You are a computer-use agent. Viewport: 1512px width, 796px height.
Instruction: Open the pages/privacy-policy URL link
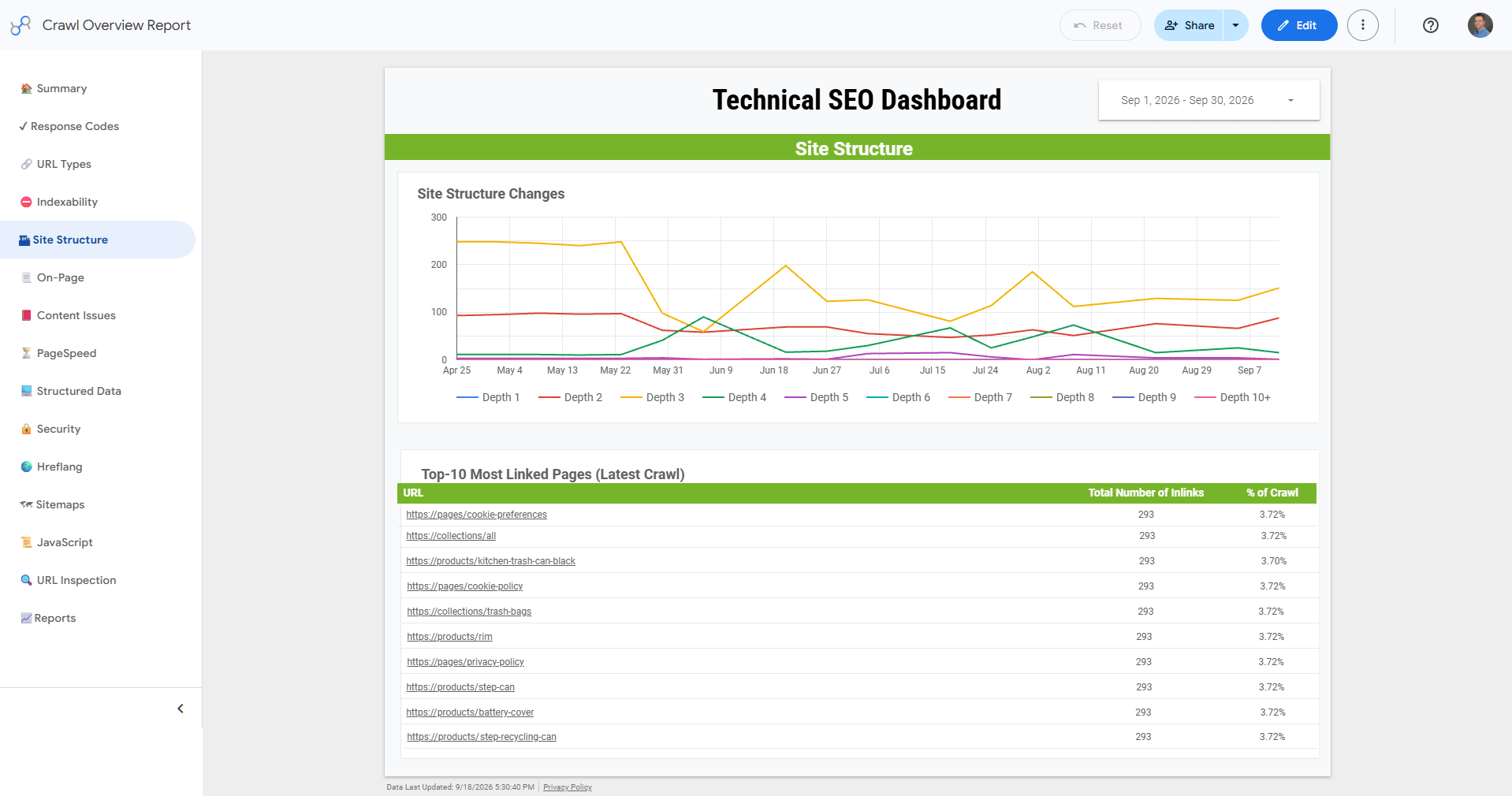tap(465, 662)
